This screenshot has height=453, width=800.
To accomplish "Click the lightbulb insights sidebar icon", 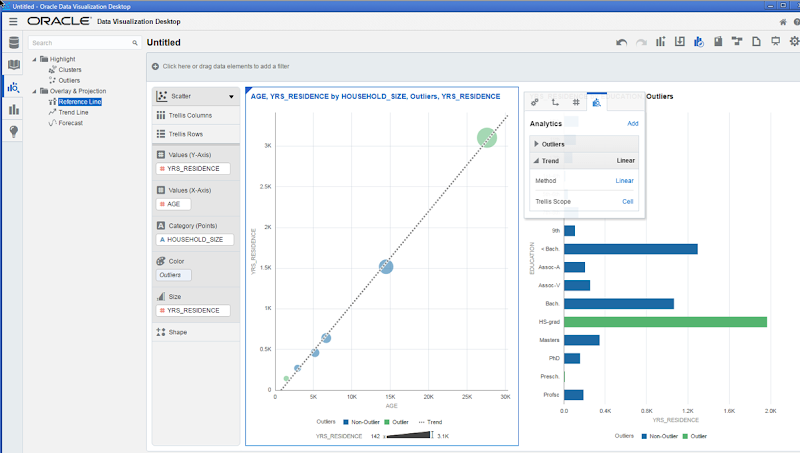I will pos(14,132).
